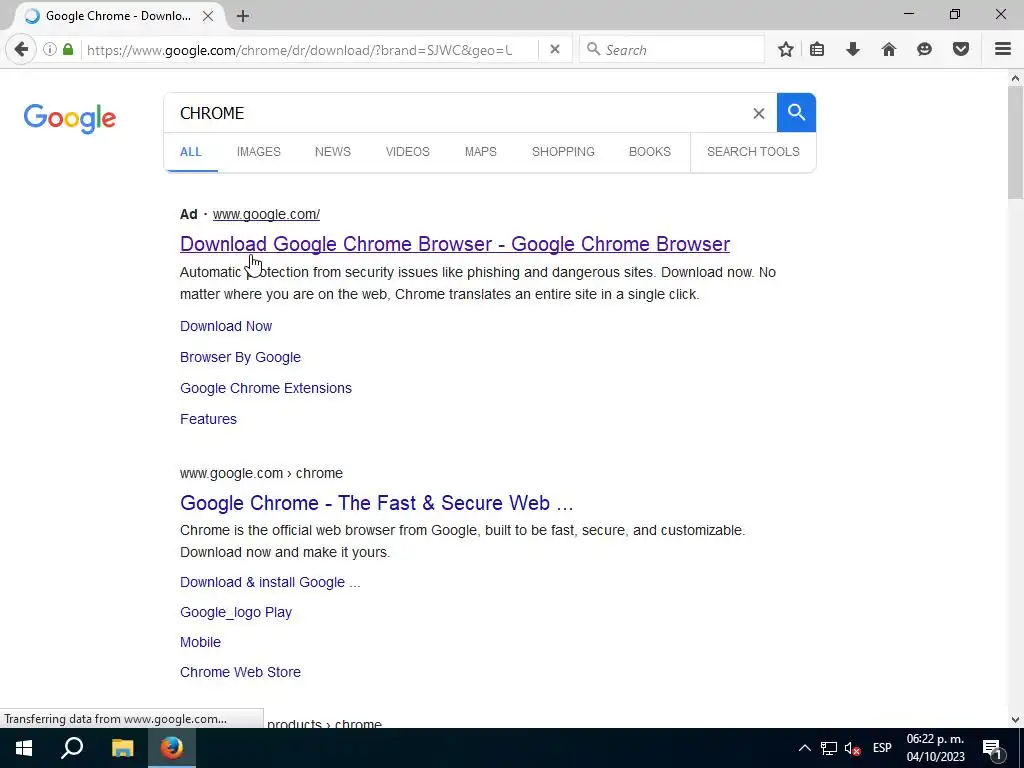Open the site information icon in address bar

coord(50,50)
